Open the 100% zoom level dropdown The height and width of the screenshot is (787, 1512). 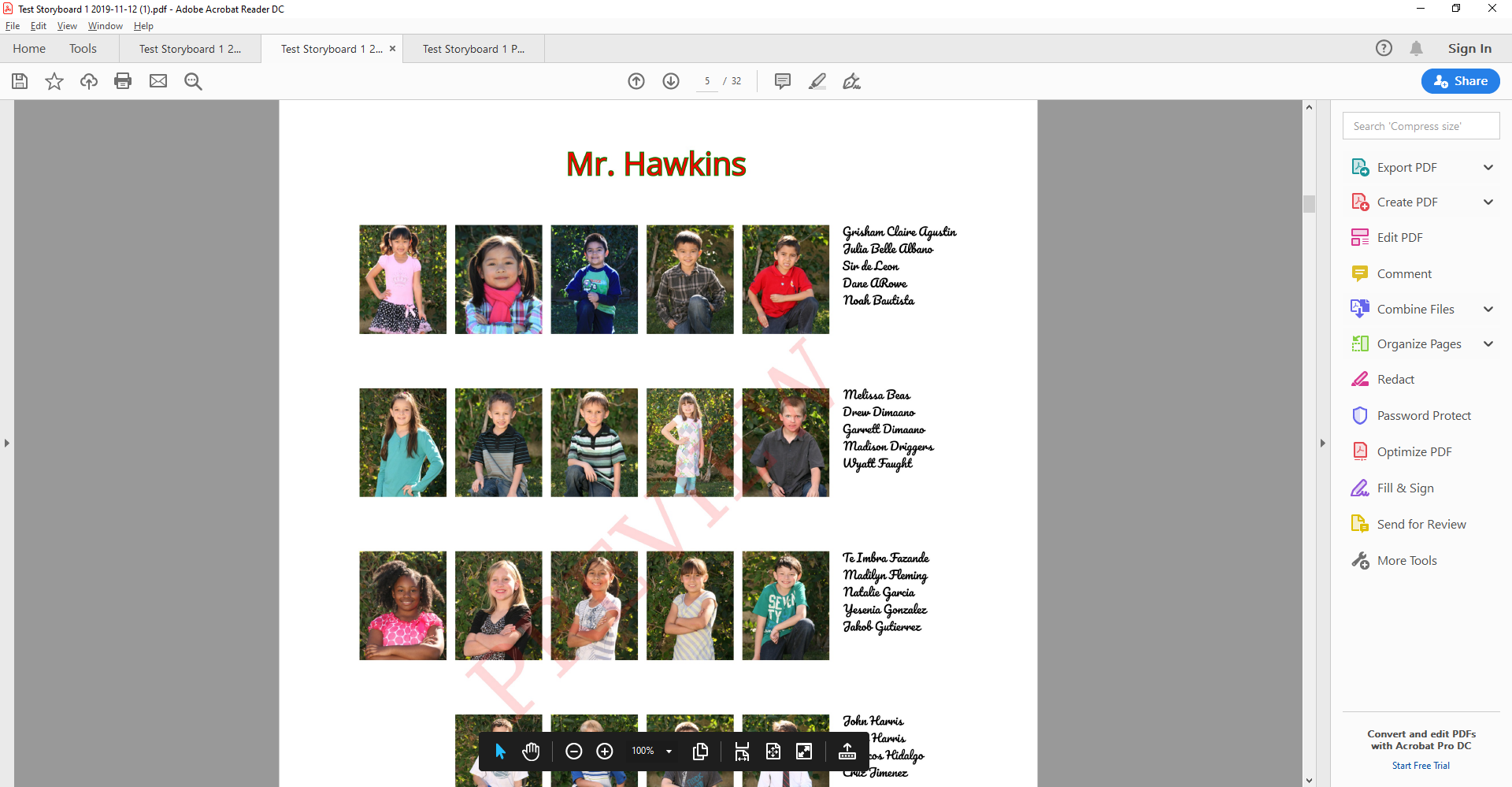point(669,752)
